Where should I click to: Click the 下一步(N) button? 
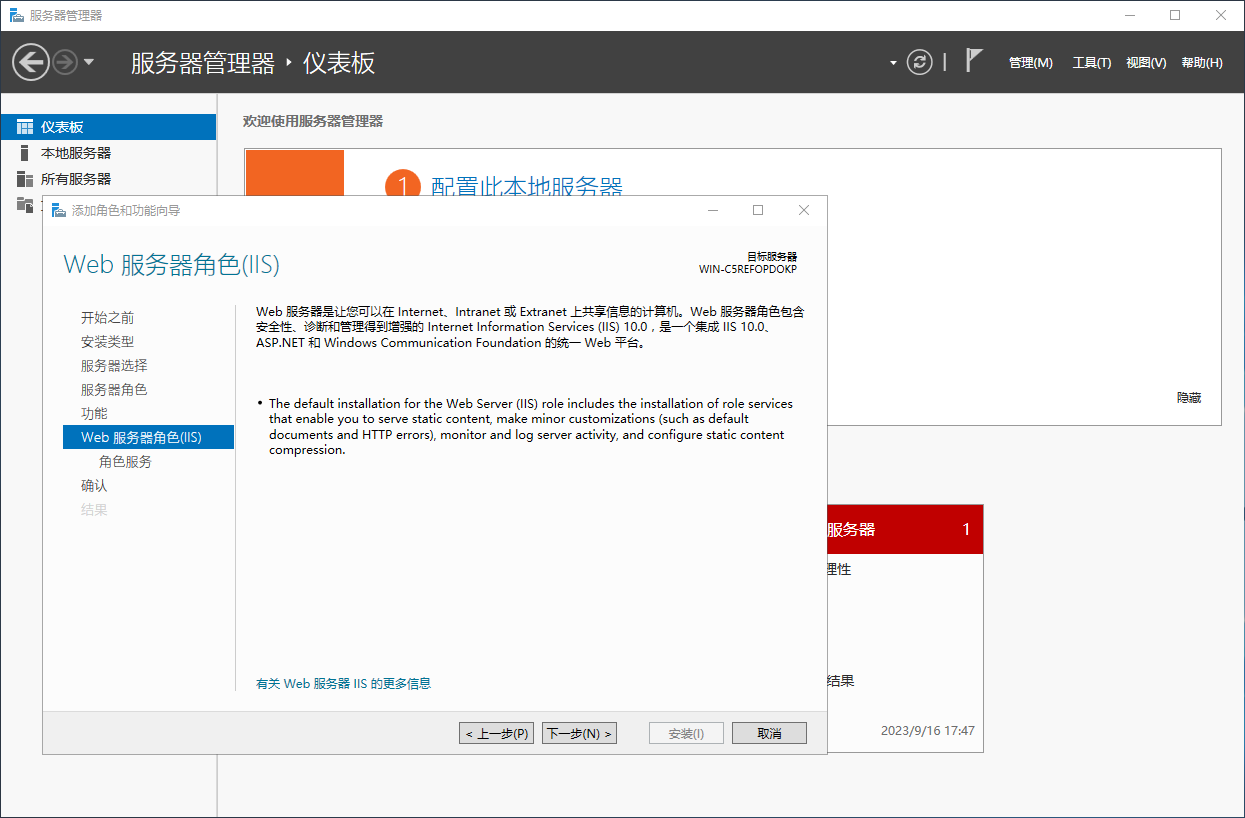click(x=579, y=733)
